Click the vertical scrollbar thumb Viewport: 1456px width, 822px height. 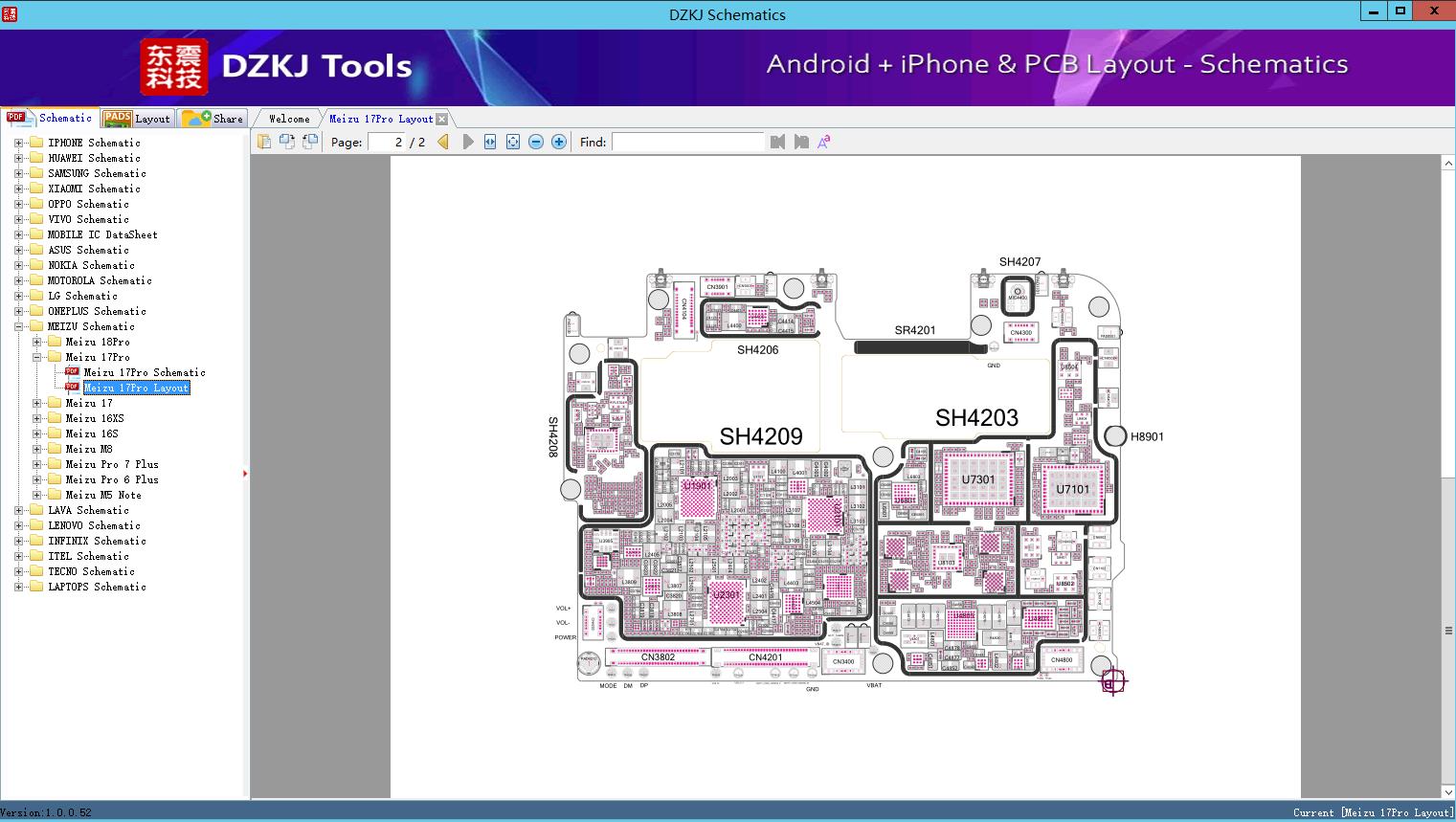click(1448, 632)
